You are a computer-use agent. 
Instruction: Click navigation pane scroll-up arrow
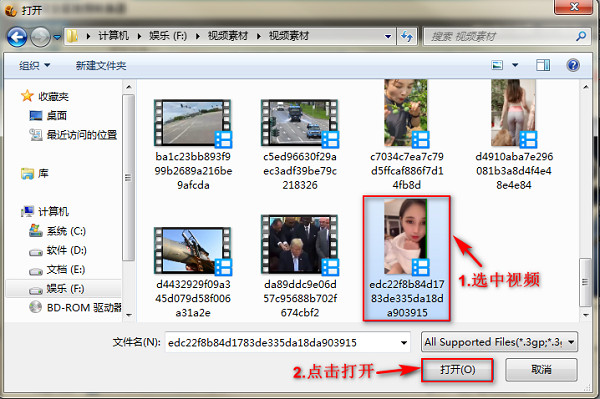pos(129,87)
